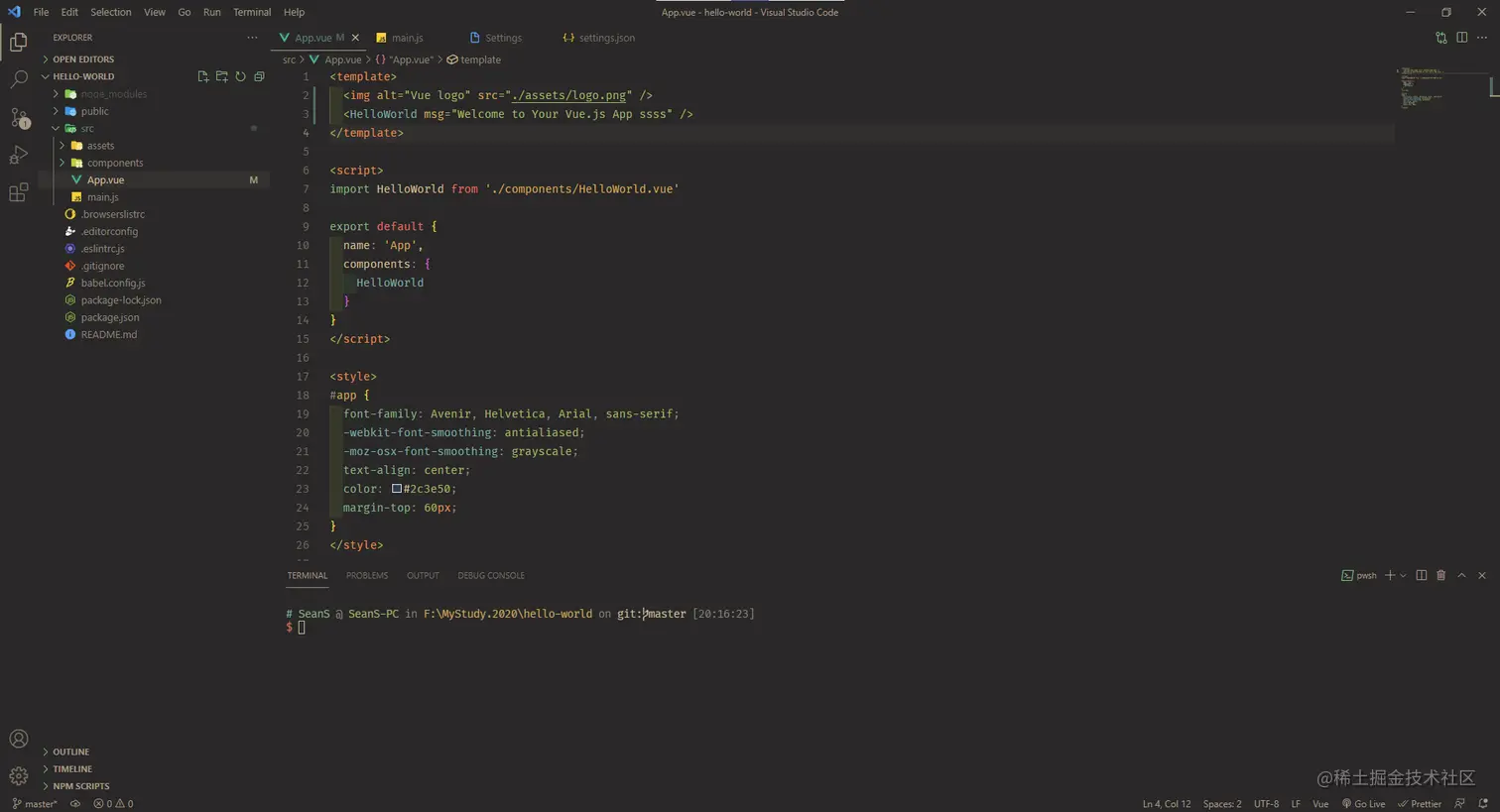Click the UTF-8 encoding indicator
Screen dimensions: 1500x812
(x=1266, y=804)
